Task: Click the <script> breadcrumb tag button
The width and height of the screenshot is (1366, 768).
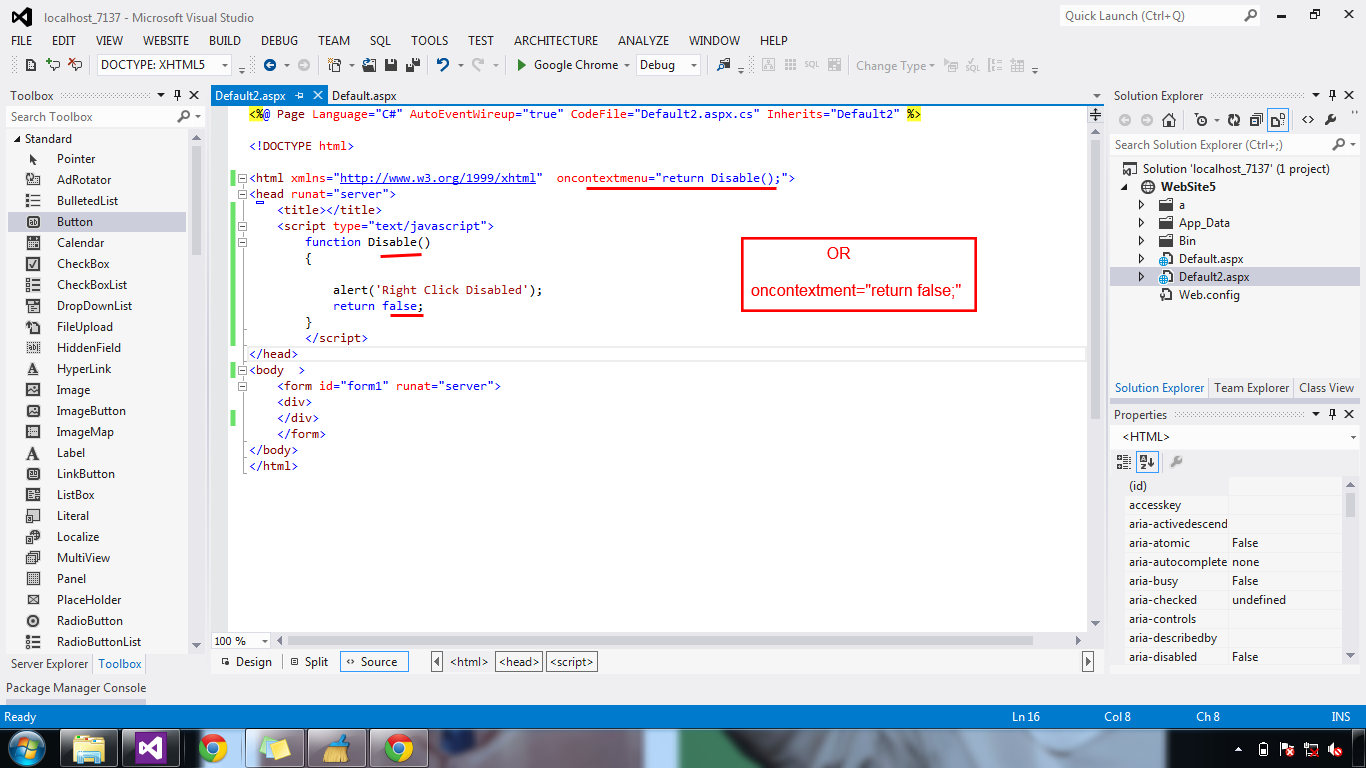Action: pyautogui.click(x=572, y=662)
